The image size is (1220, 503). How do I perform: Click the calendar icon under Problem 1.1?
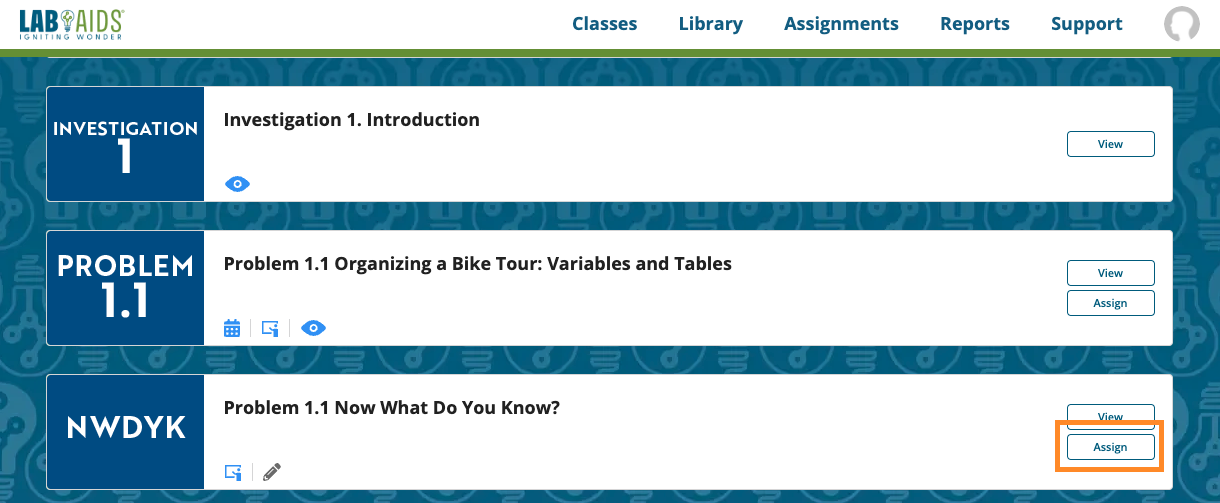pos(232,328)
